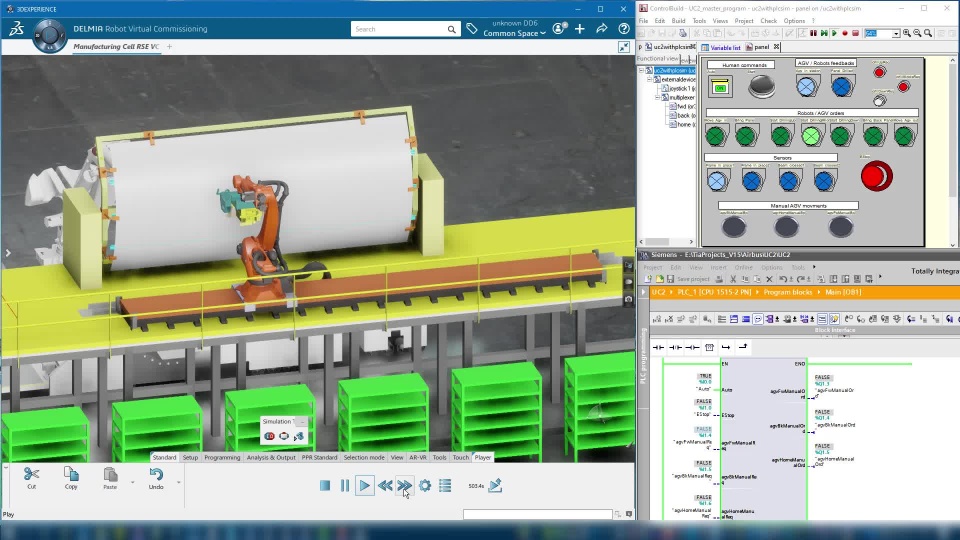
Task: Open the Help question mark icon
Action: coord(624,29)
